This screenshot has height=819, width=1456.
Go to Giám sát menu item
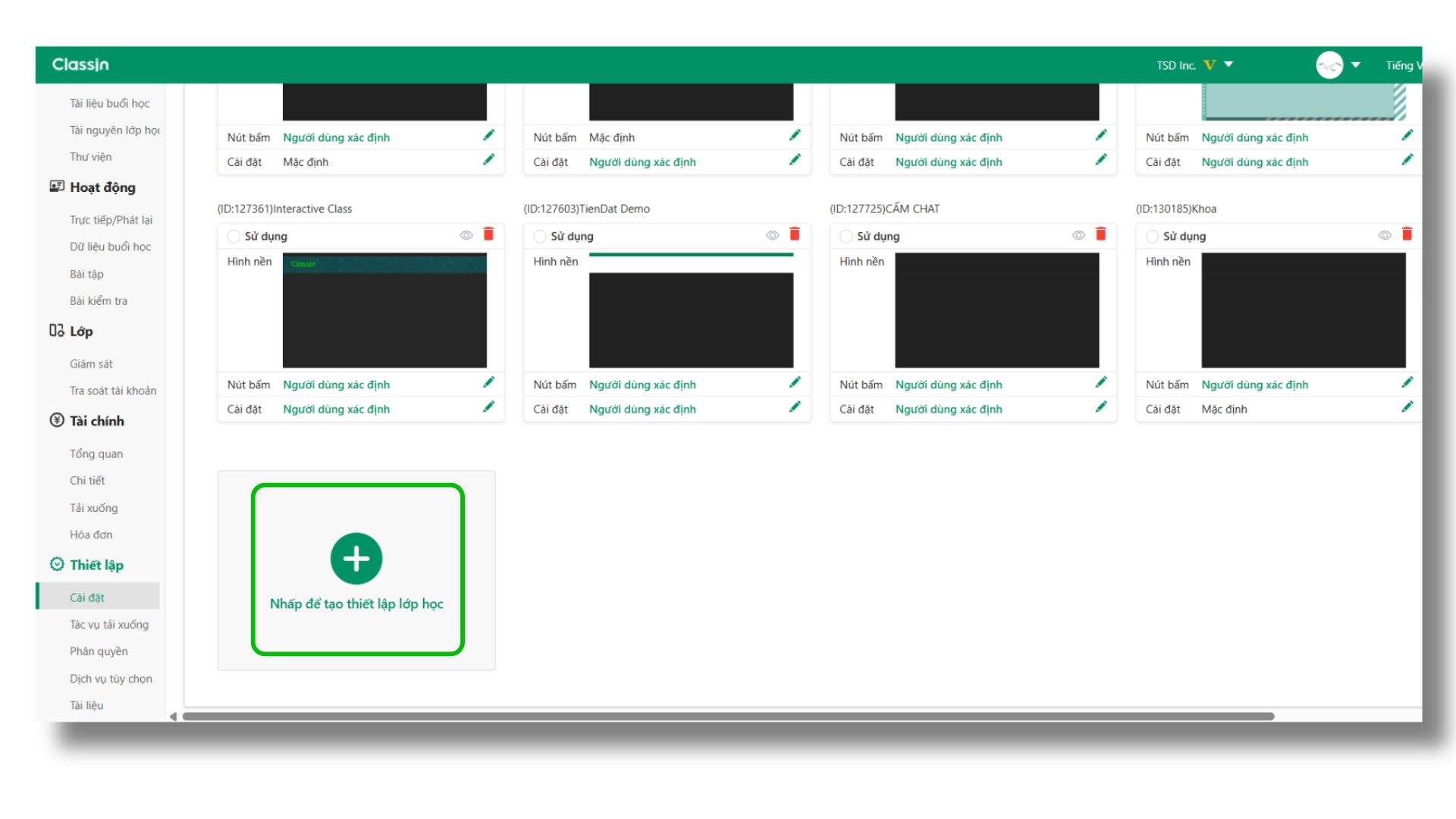(x=91, y=364)
